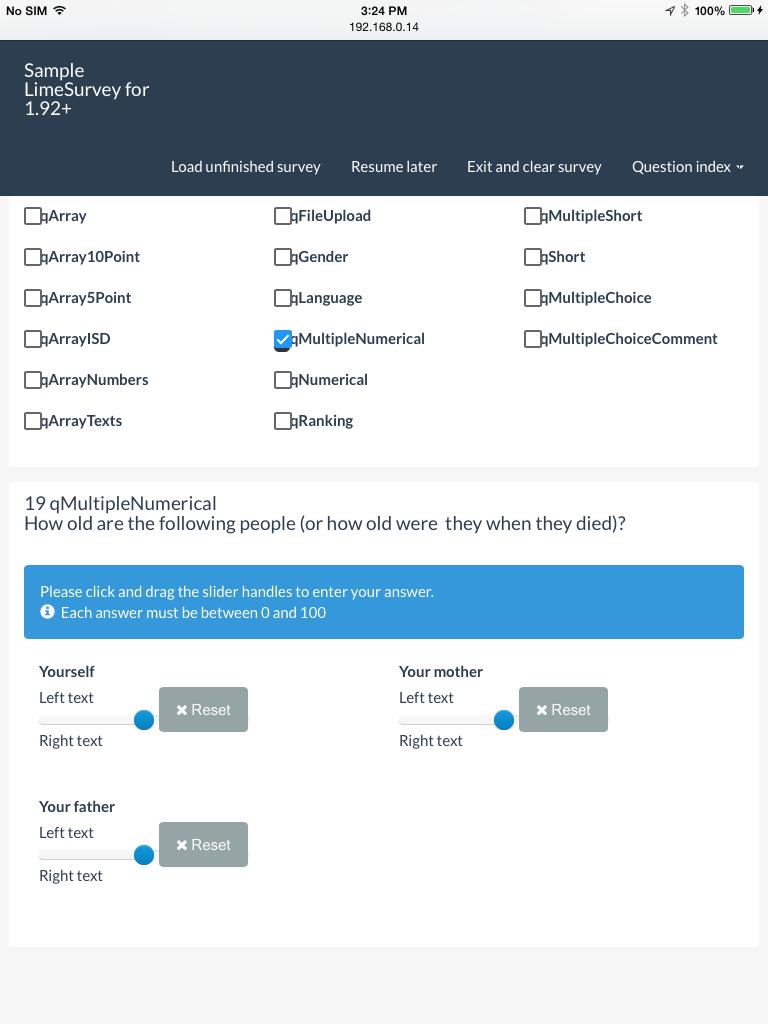The image size is (768, 1024).
Task: Tap the Bluetooth icon in the status bar
Action: (x=684, y=10)
